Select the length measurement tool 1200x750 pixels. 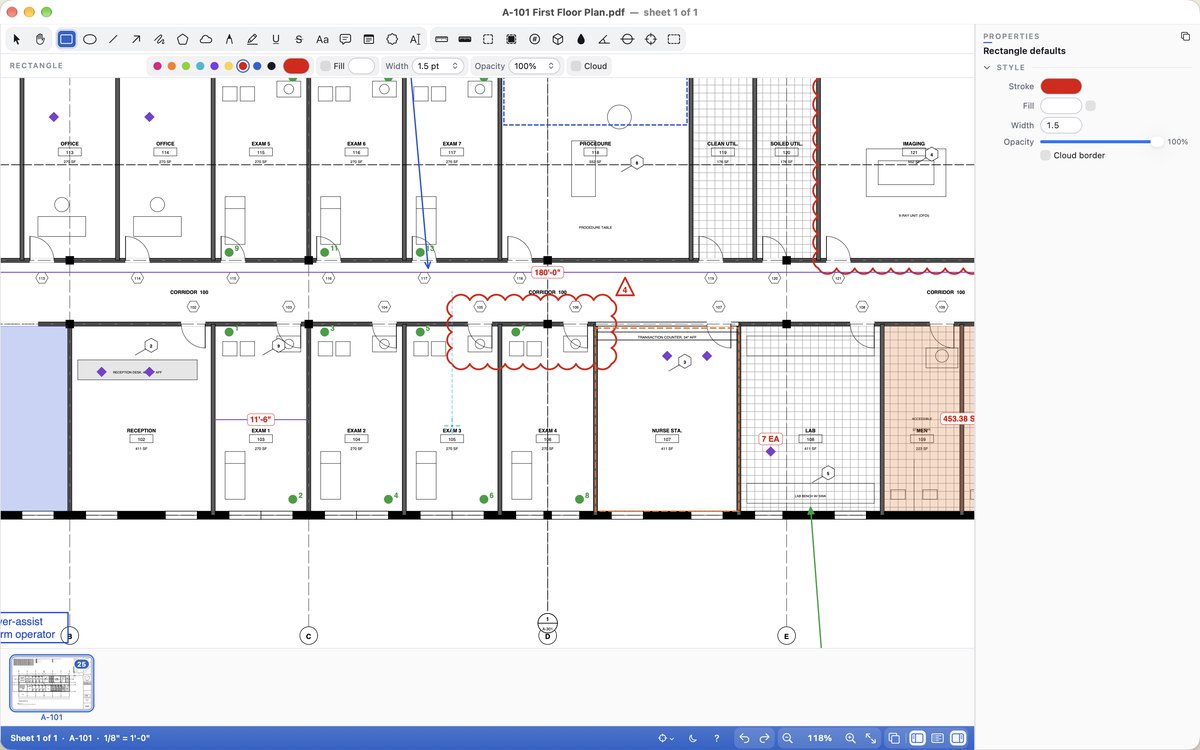[x=441, y=39]
